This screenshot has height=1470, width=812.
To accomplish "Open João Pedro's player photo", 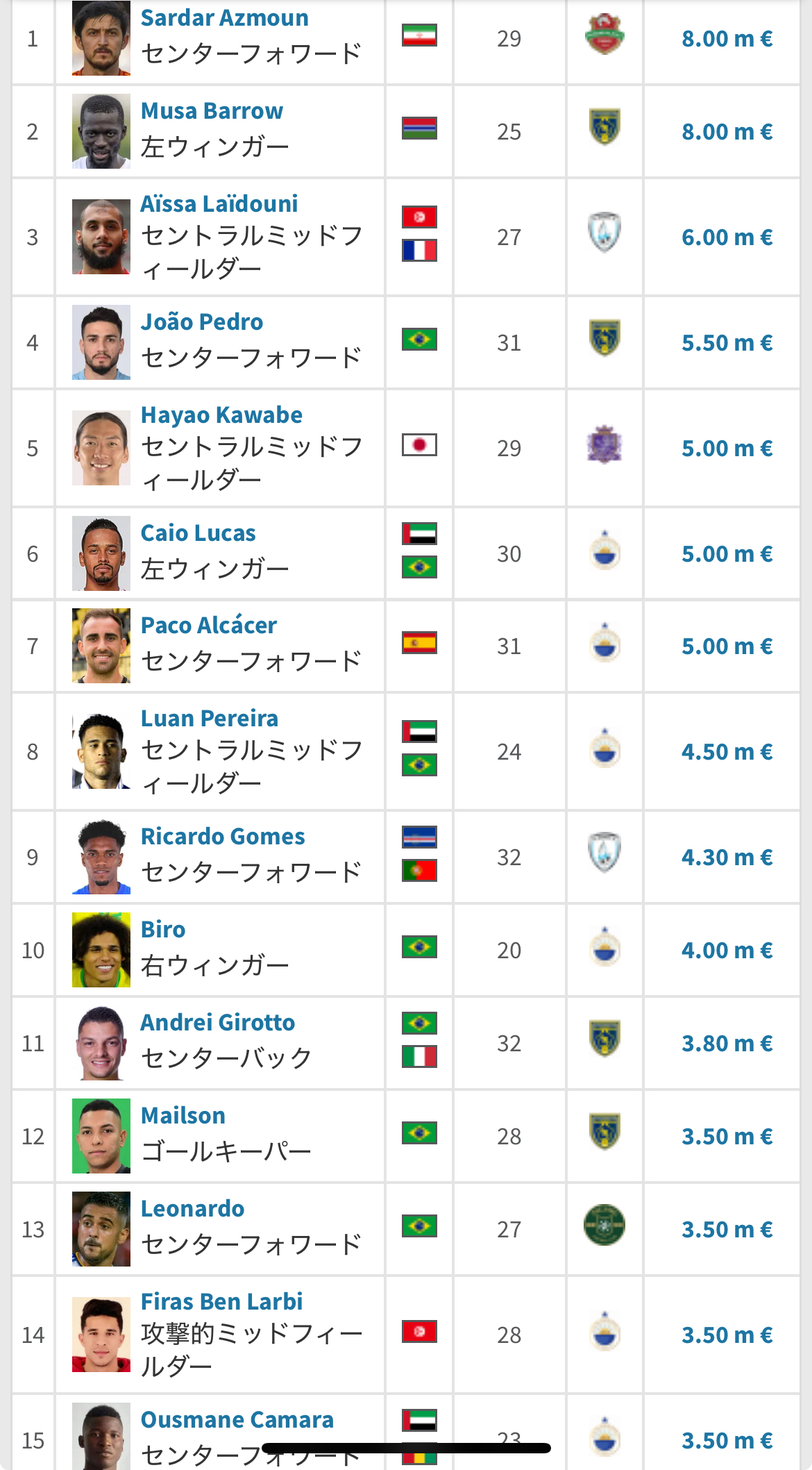I will pyautogui.click(x=101, y=342).
